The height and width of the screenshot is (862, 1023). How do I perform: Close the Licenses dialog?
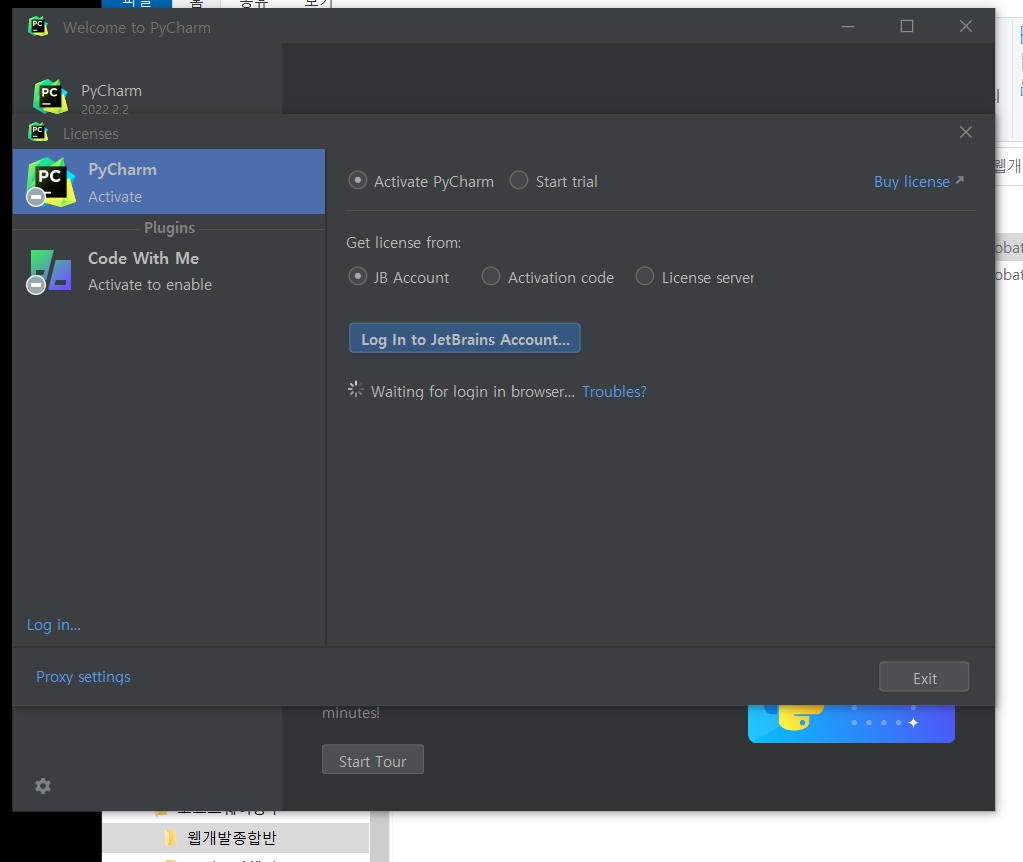pos(966,132)
